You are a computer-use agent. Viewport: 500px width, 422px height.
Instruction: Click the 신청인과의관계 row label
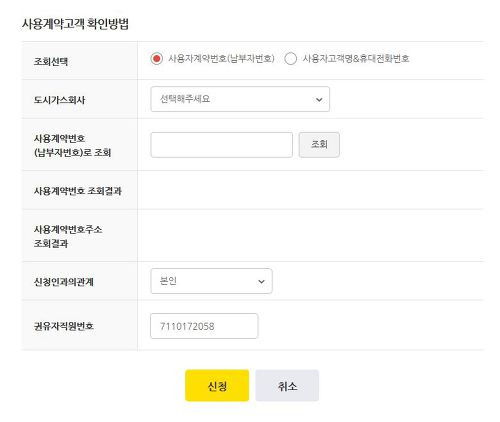[64, 282]
